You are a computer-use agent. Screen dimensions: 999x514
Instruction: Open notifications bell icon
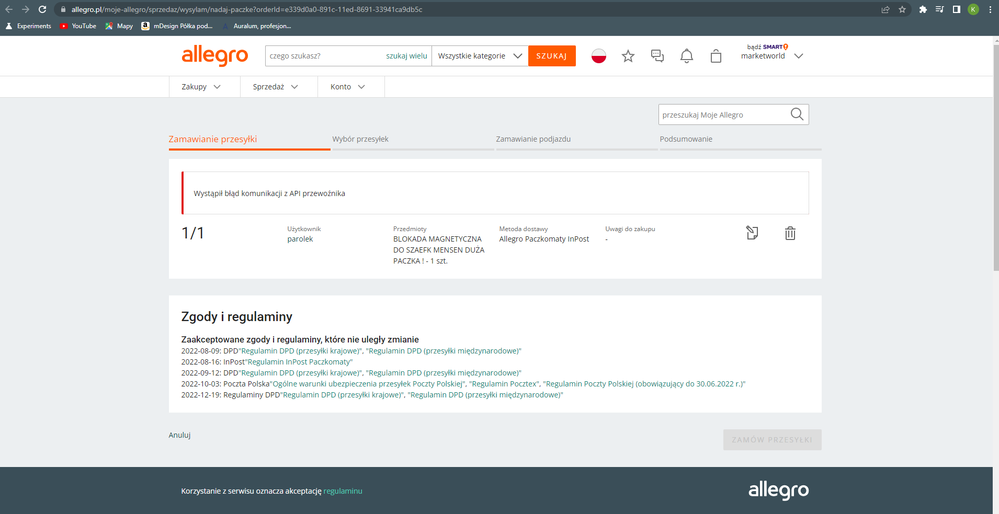[x=687, y=56]
